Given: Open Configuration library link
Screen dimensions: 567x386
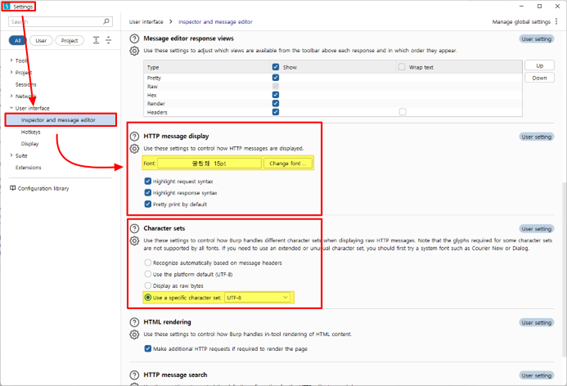Looking at the screenshot, I should coord(43,188).
